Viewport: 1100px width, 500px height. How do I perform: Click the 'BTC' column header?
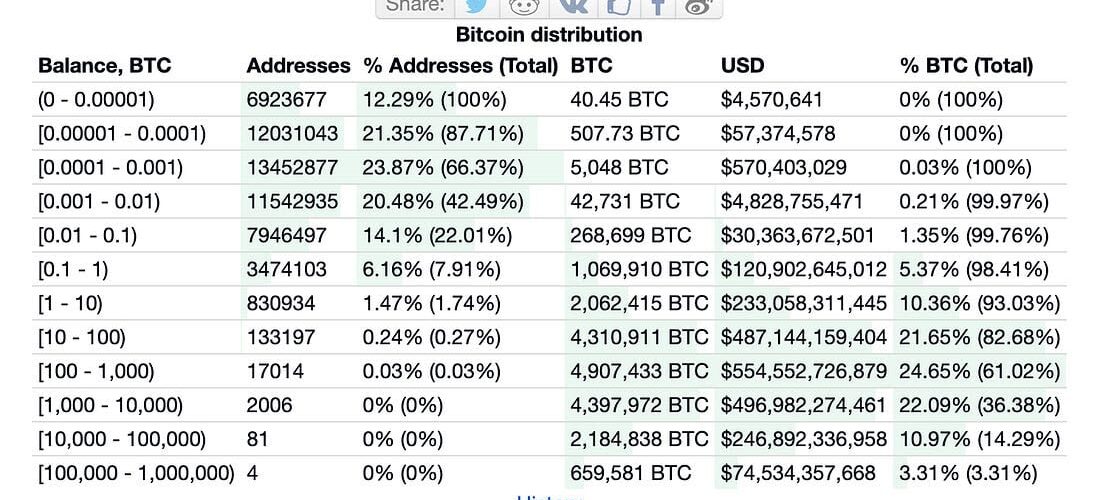coord(592,66)
